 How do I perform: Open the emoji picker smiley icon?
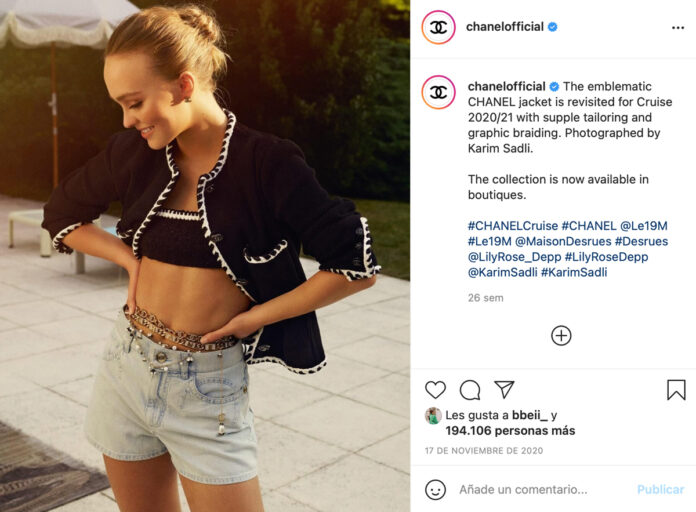[x=435, y=489]
